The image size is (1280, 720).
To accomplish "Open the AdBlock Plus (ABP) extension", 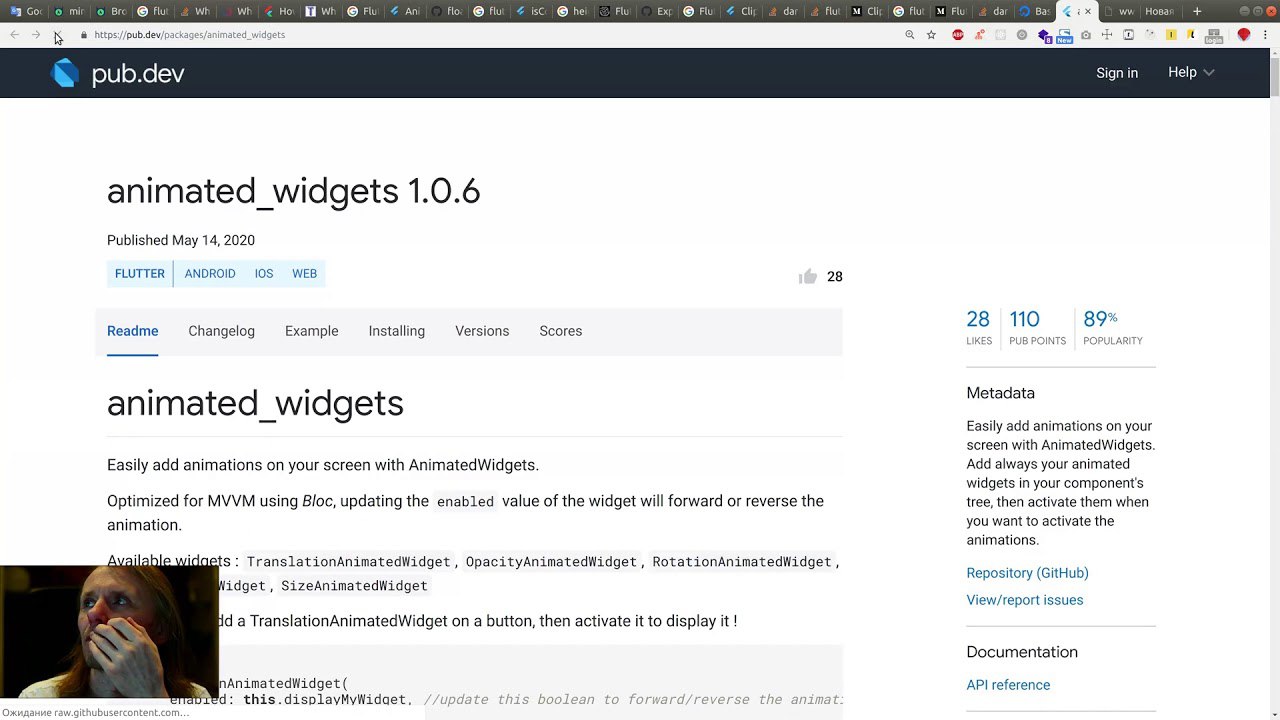I will [958, 35].
